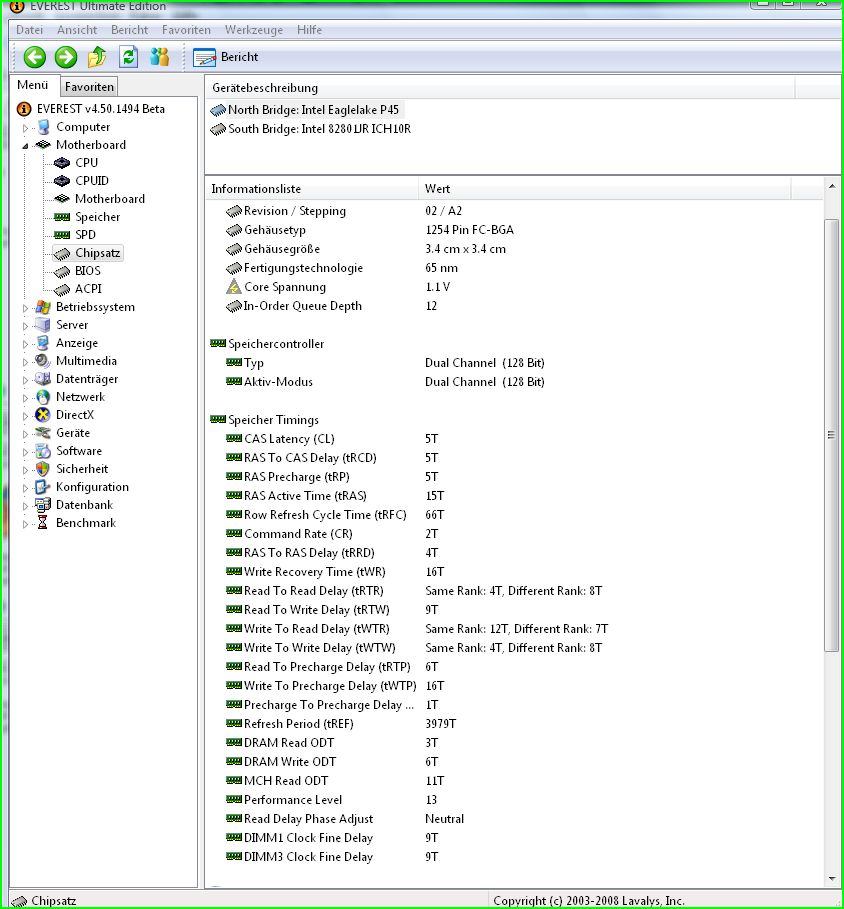Collapse the Motherboard tree node
844x909 pixels.
pyautogui.click(x=25, y=146)
